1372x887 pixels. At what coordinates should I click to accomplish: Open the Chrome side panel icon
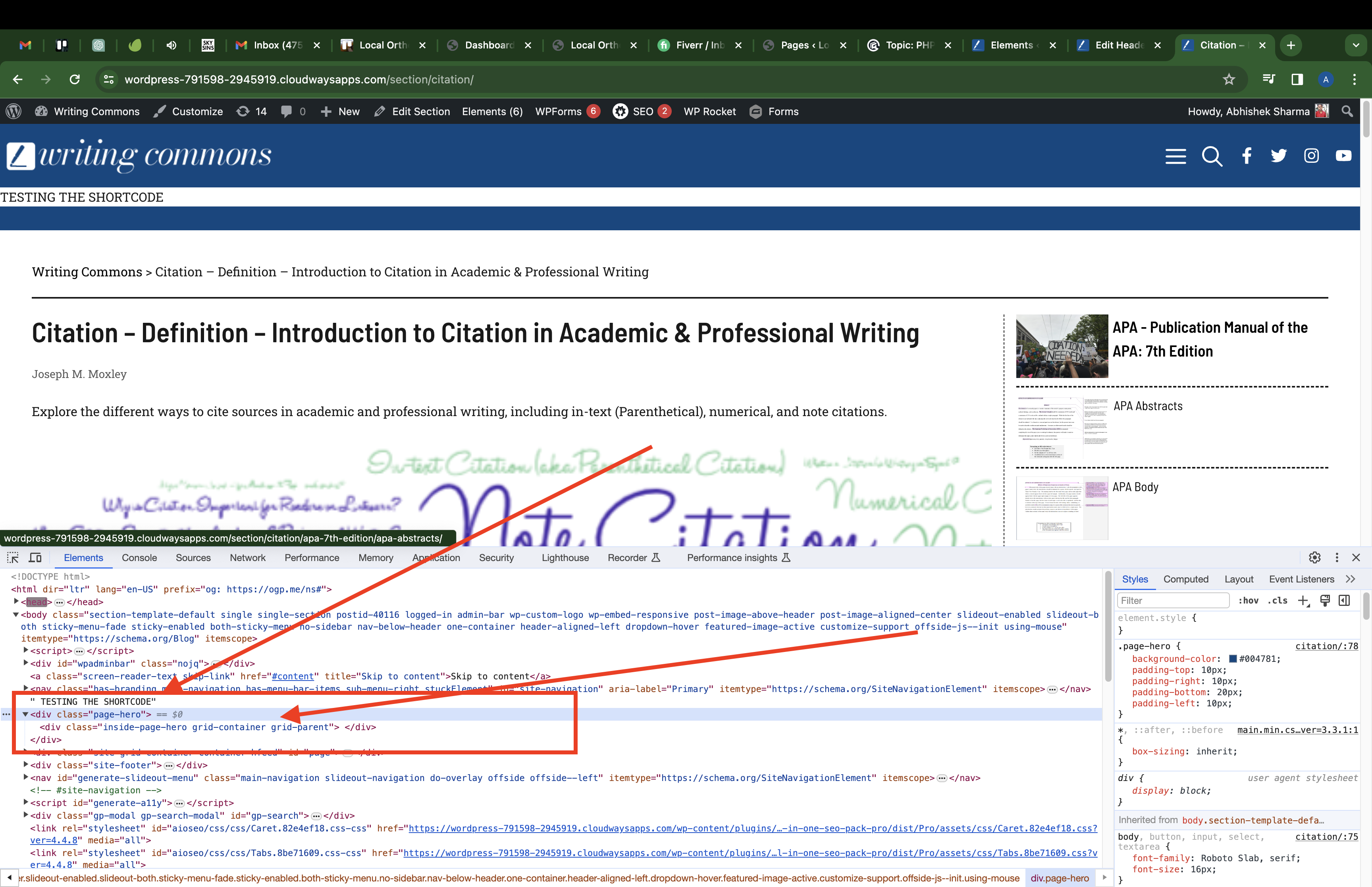[x=1297, y=79]
